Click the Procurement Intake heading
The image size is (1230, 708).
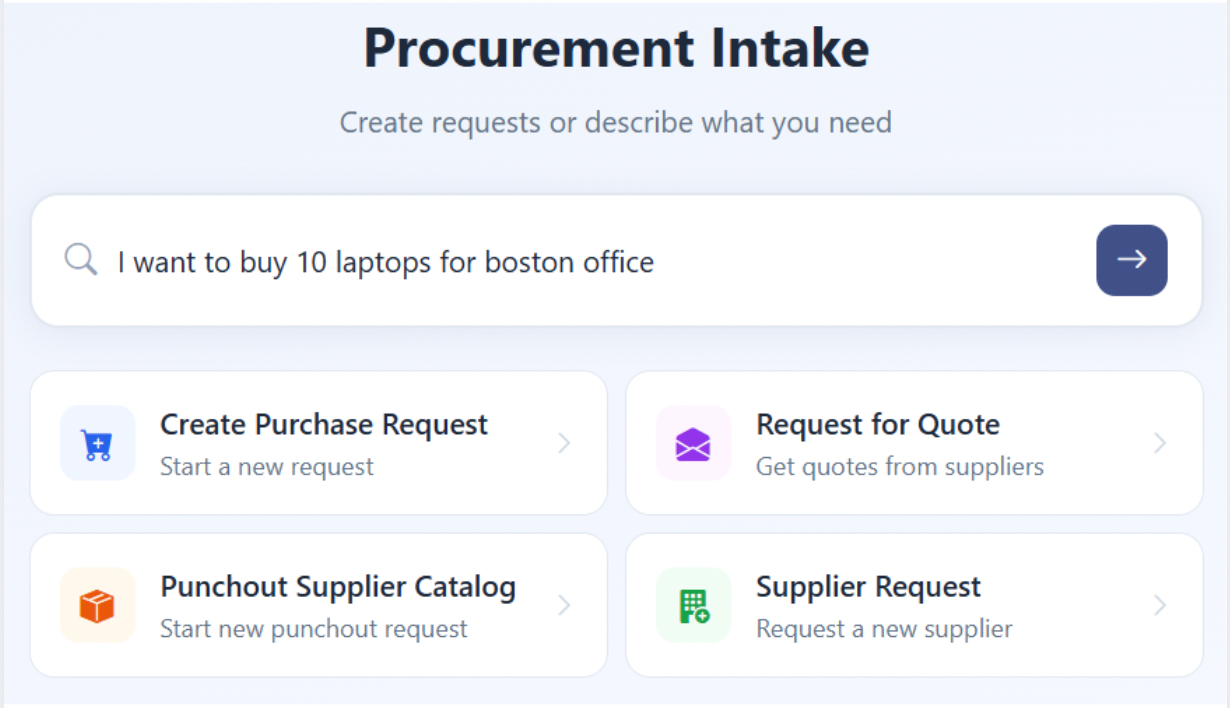pos(616,47)
